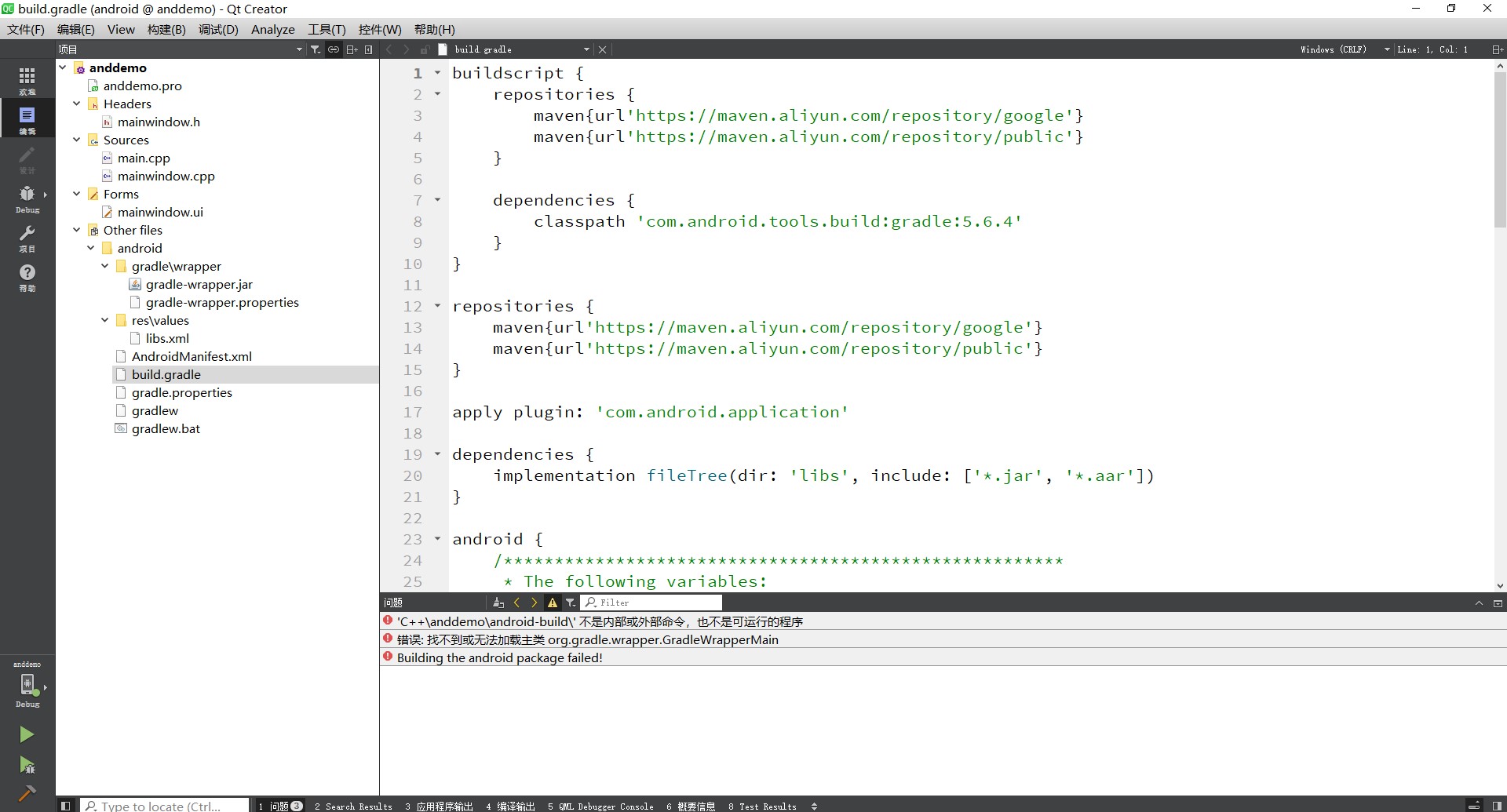Select mainwindow.cpp in project tree
Image resolution: width=1507 pixels, height=812 pixels.
click(166, 176)
